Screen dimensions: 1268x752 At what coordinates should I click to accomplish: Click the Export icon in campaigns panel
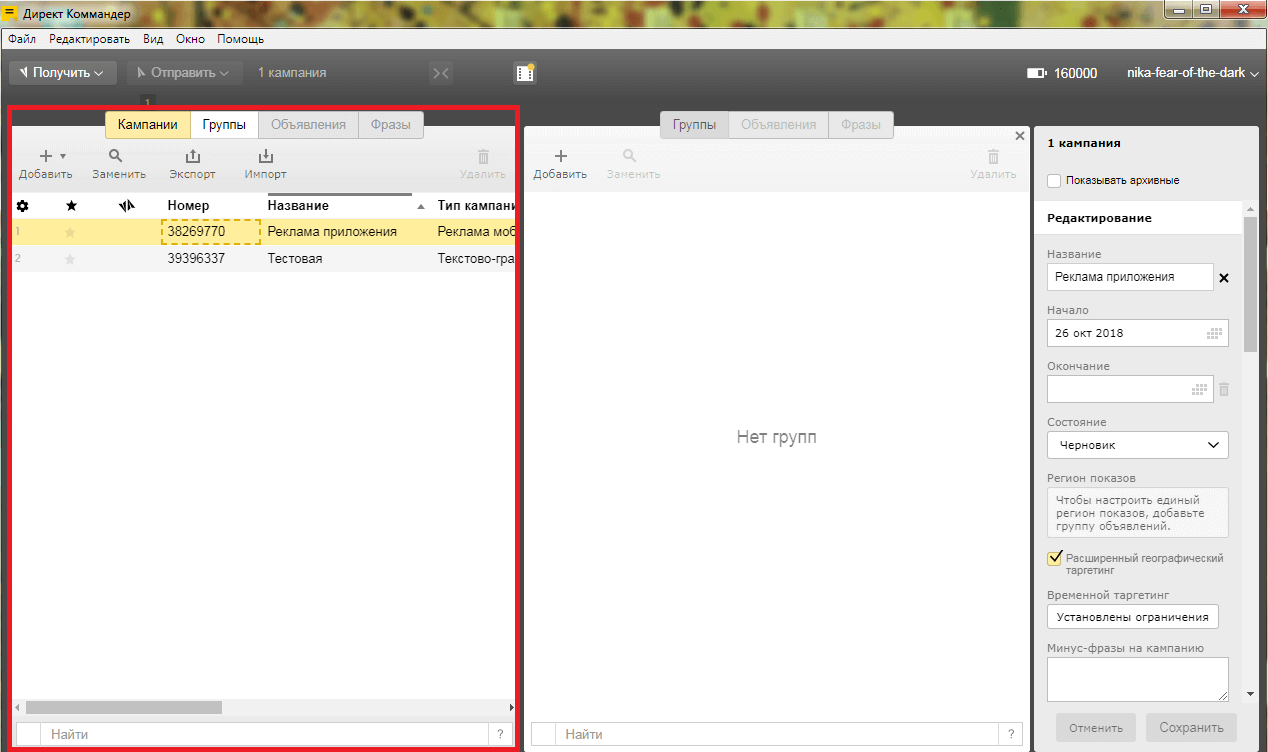[x=192, y=157]
